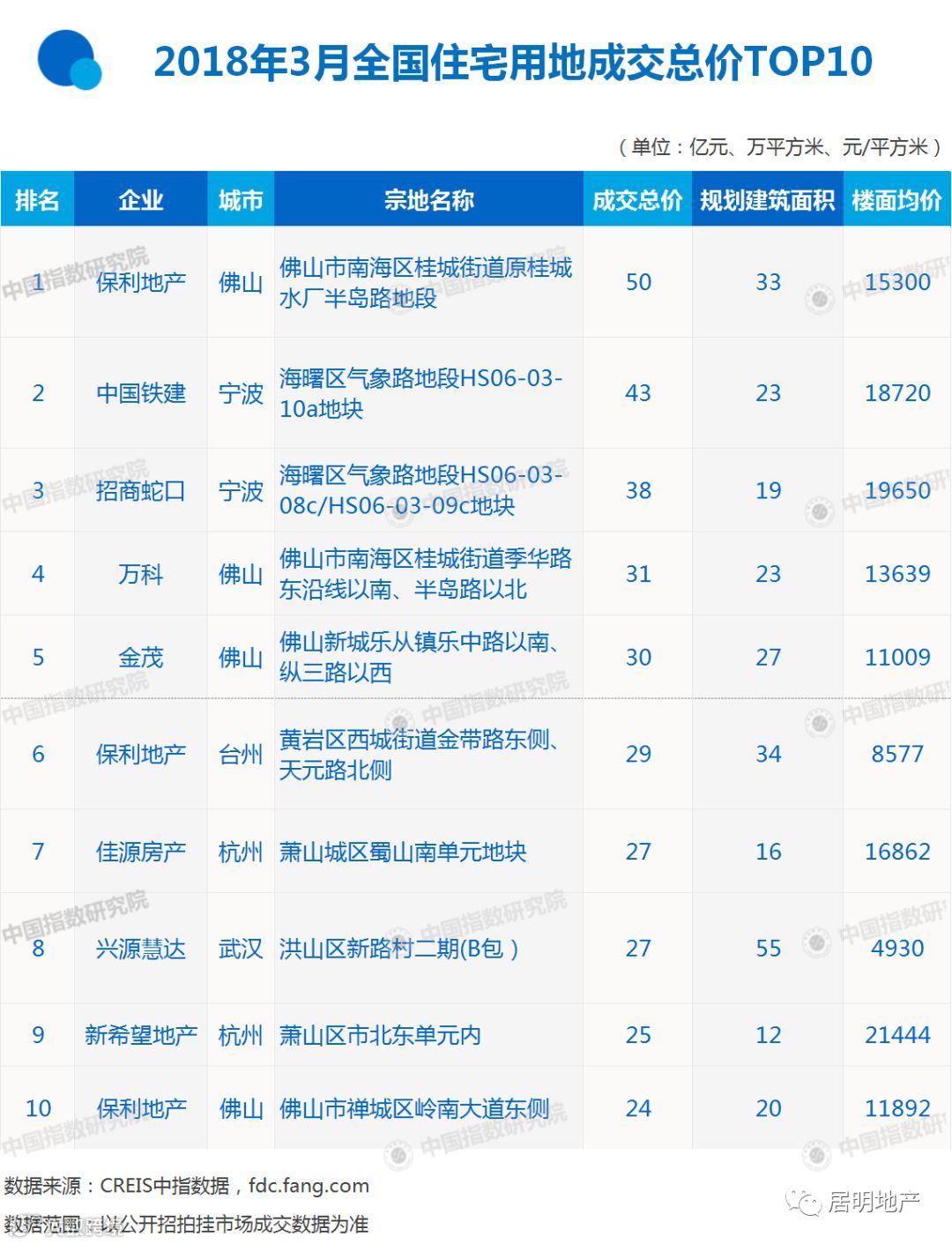The height and width of the screenshot is (1244, 952).
Task: Click plot name 洪山区新路村二期(B包)
Action: click(398, 949)
